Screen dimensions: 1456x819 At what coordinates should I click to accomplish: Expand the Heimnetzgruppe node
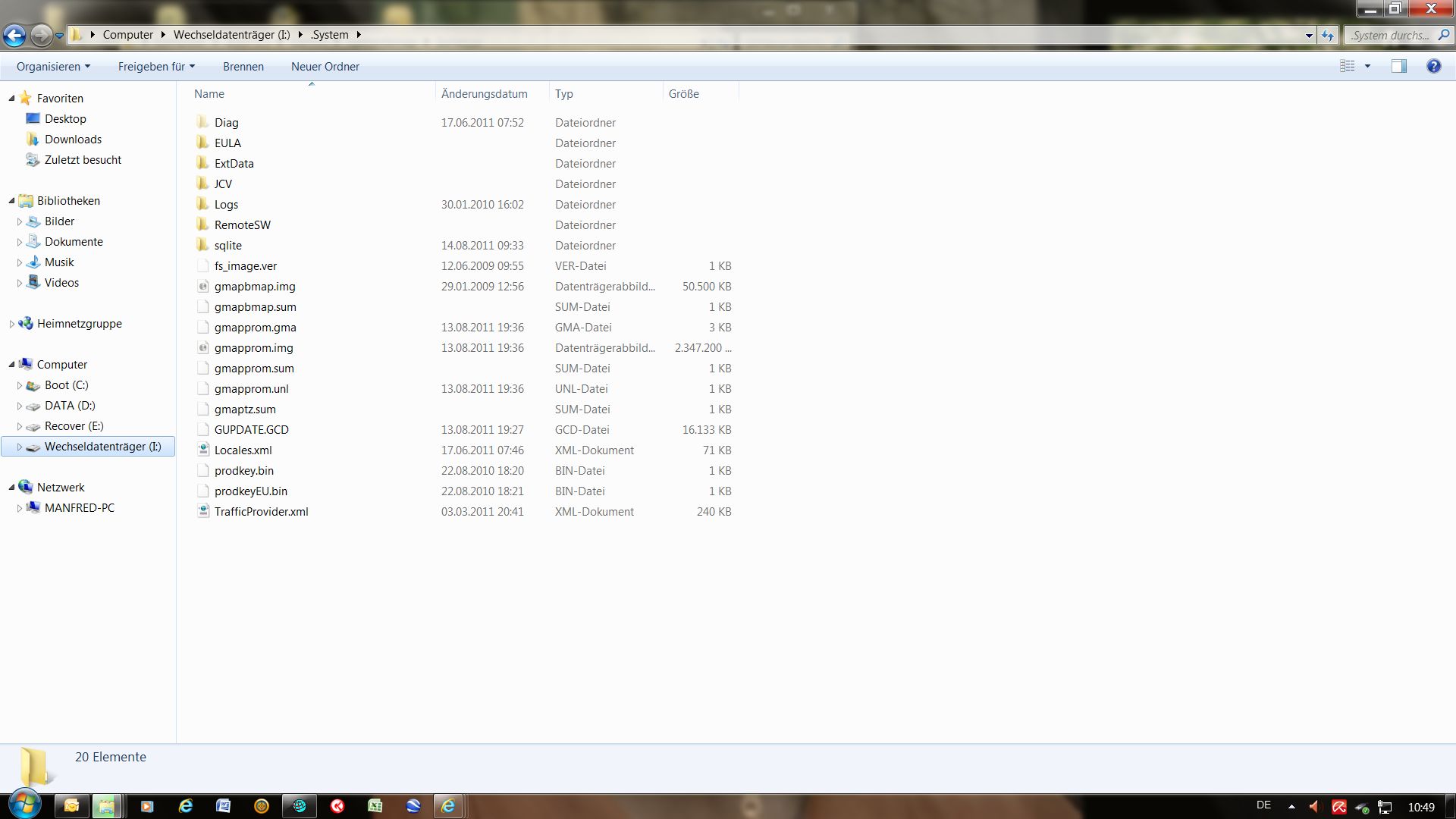click(11, 324)
